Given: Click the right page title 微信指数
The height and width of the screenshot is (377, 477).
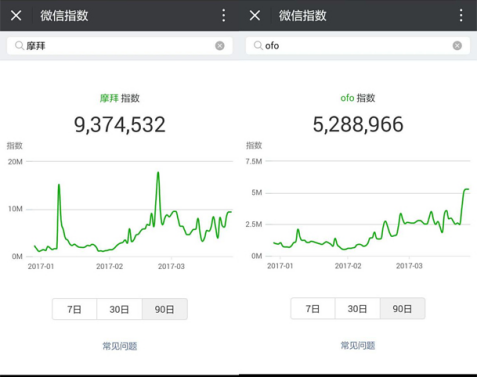Looking at the screenshot, I should 303,16.
